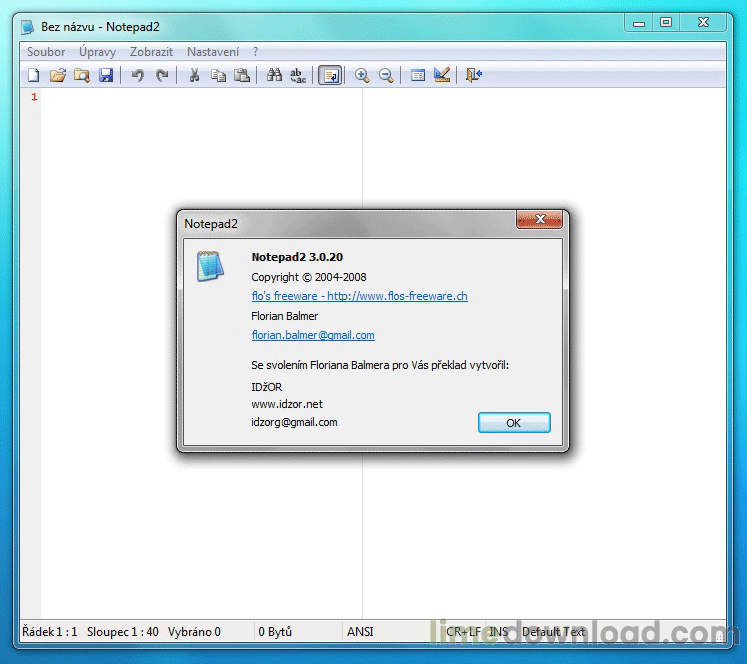Open the Soubor menu
The height and width of the screenshot is (664, 747).
pos(46,52)
